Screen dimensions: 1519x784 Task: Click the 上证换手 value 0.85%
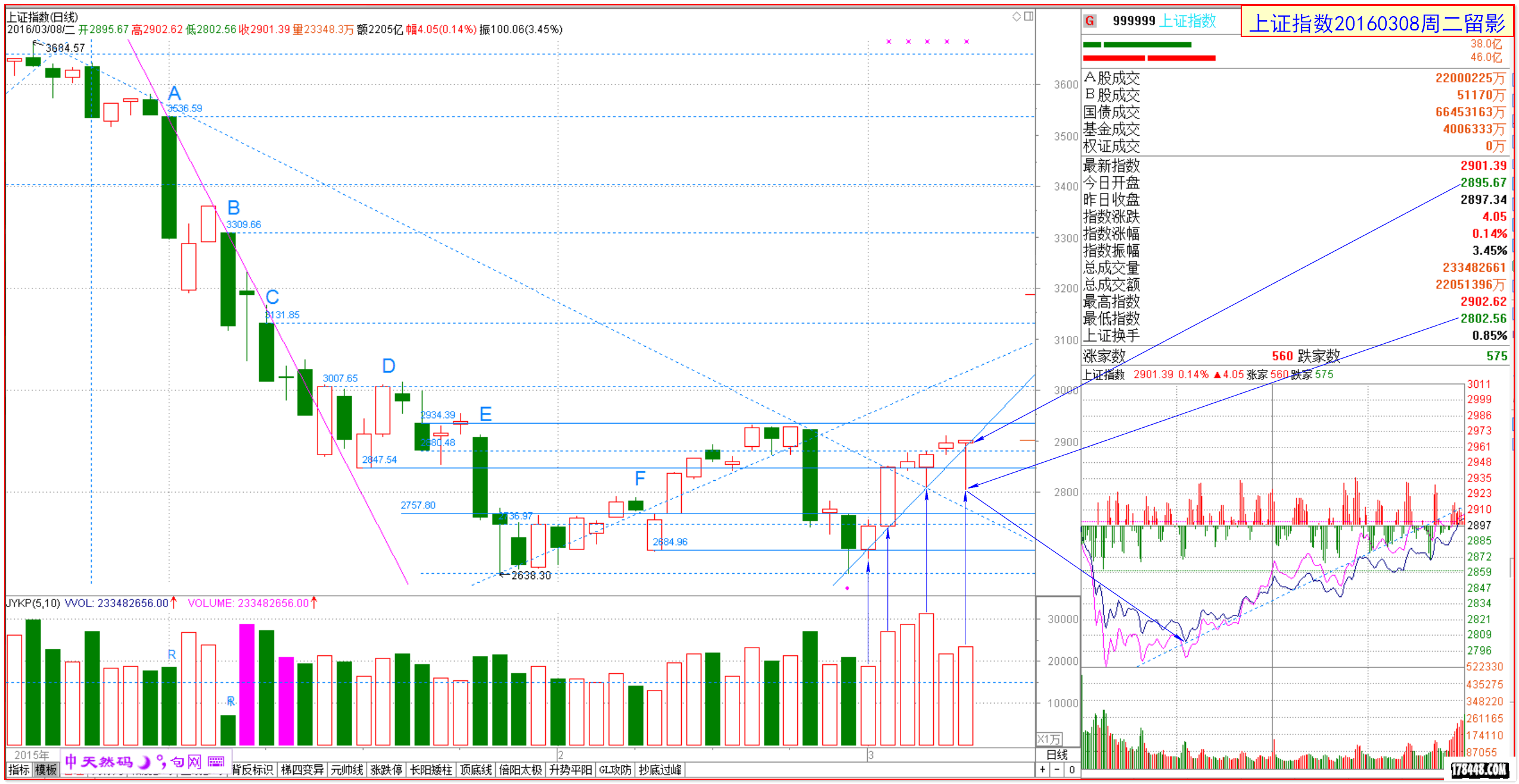[1489, 335]
